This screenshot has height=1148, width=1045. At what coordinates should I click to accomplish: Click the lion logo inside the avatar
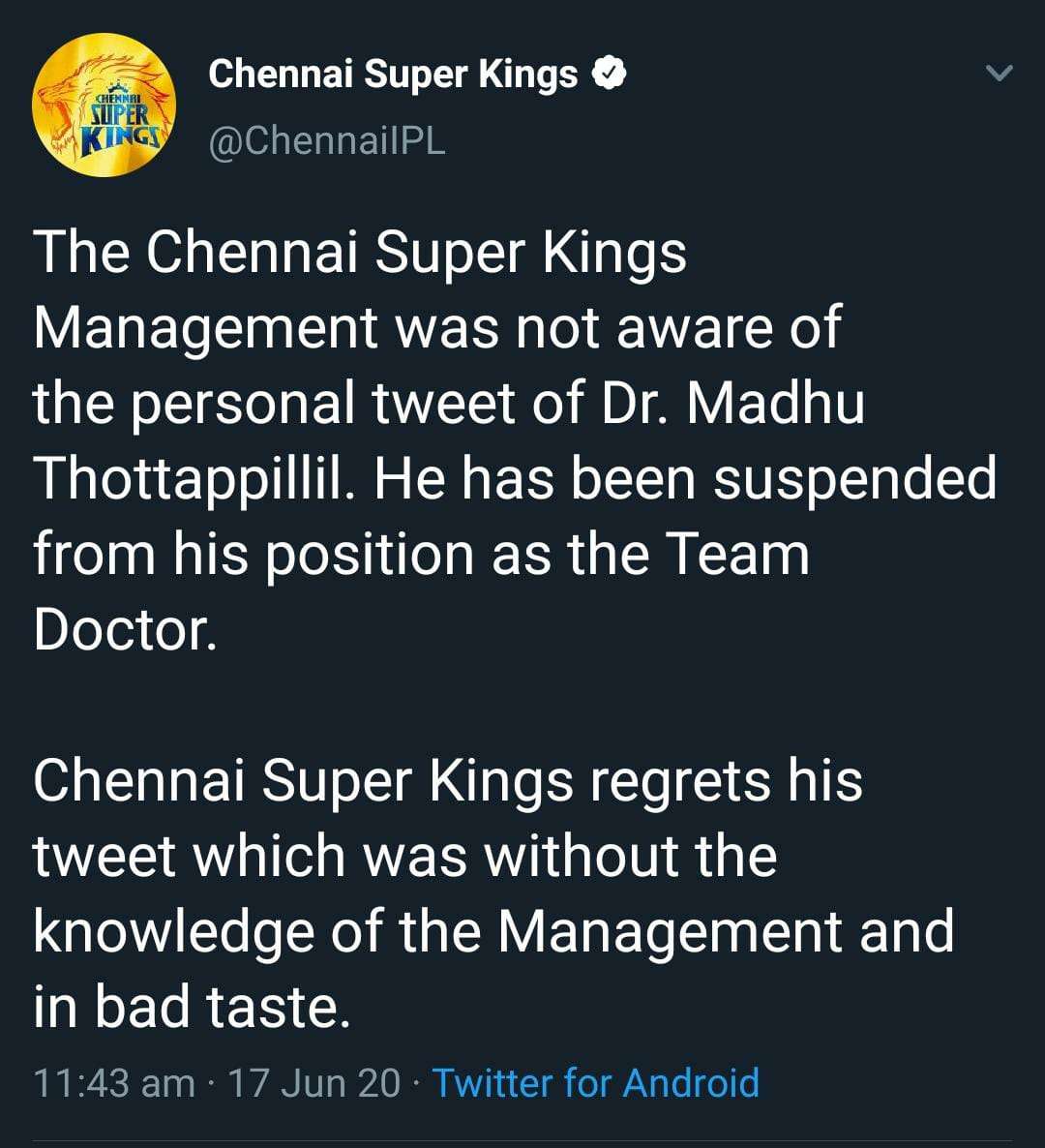pyautogui.click(x=104, y=105)
